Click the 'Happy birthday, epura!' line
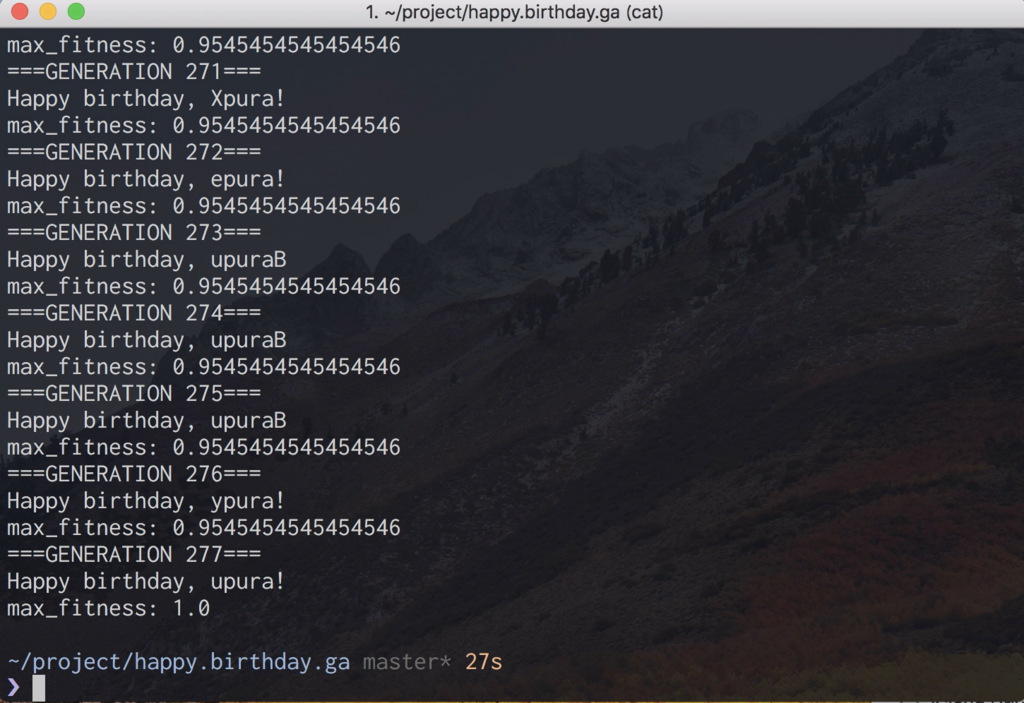Image resolution: width=1024 pixels, height=703 pixels. (146, 179)
